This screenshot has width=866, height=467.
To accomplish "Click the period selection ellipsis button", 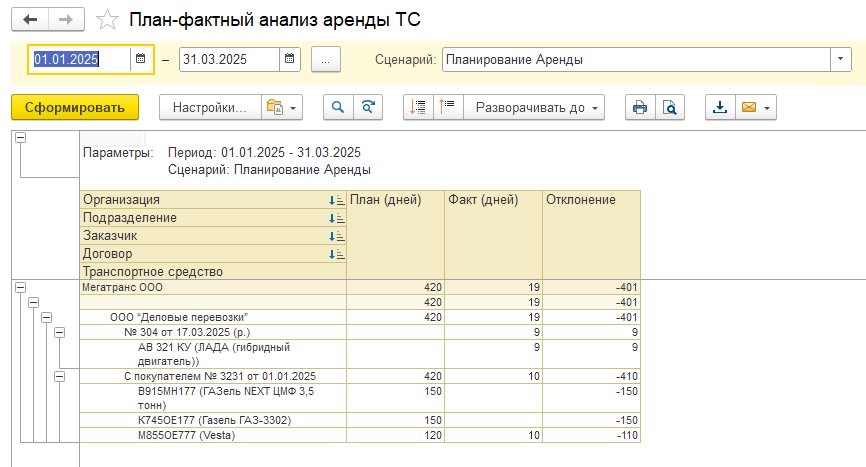I will coord(325,59).
